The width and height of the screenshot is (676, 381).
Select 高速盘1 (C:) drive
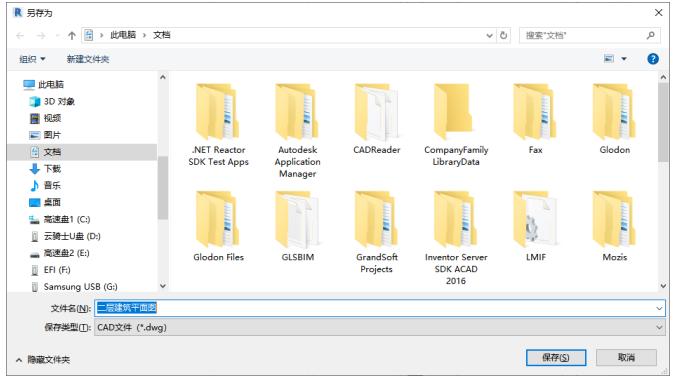[x=59, y=219]
